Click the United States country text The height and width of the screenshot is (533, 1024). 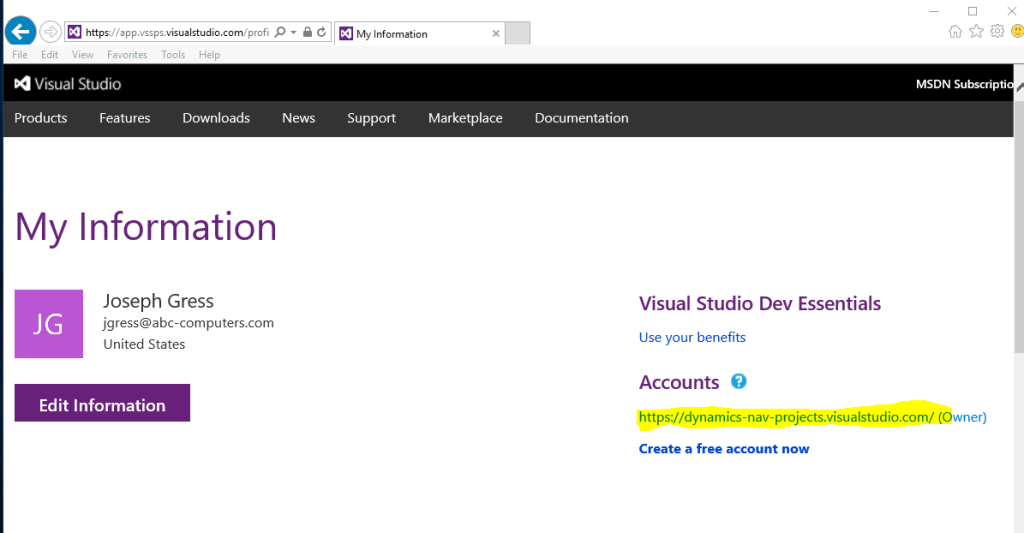tap(144, 344)
